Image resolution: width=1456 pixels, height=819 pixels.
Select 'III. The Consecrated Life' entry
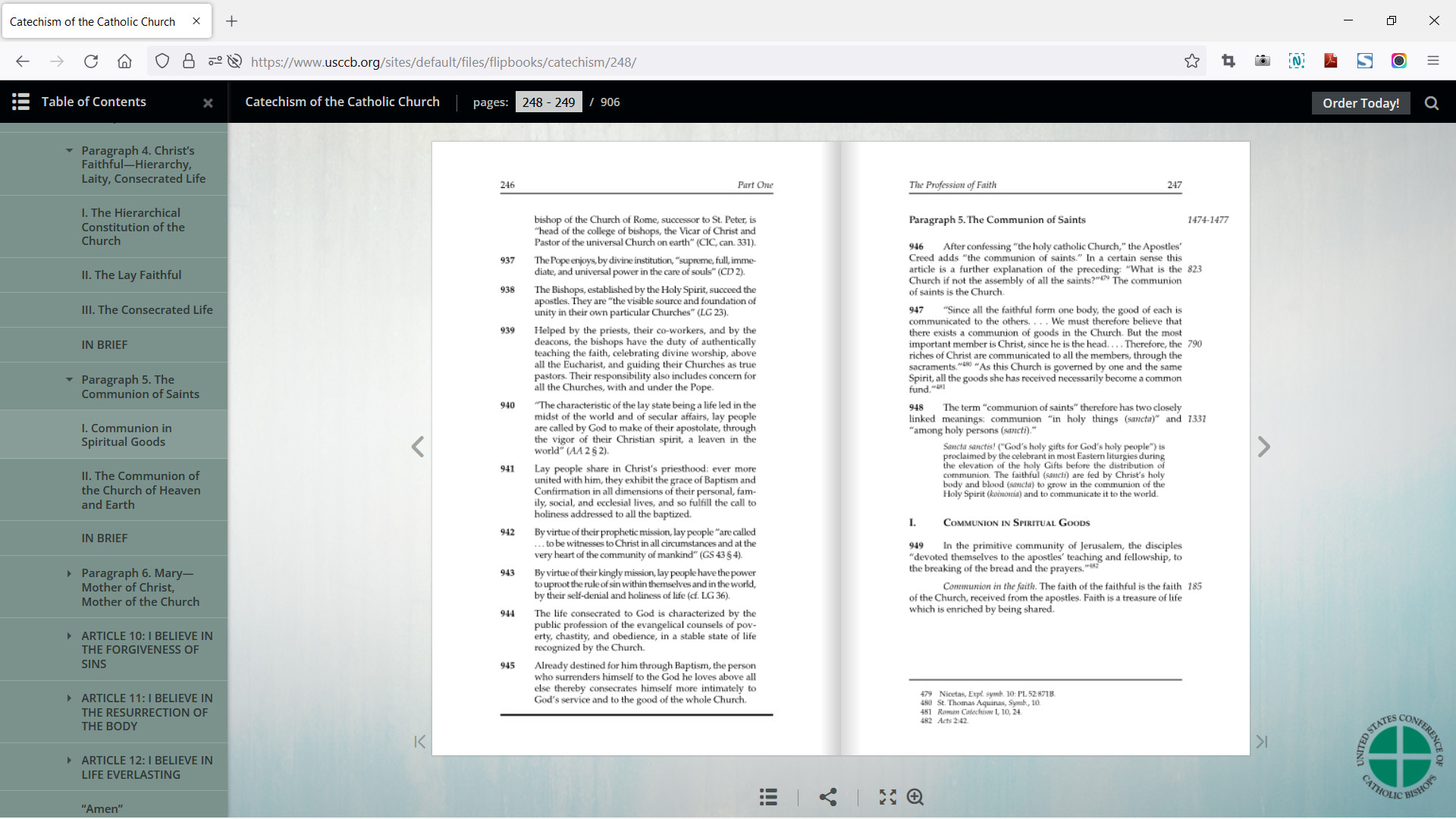[x=147, y=310]
